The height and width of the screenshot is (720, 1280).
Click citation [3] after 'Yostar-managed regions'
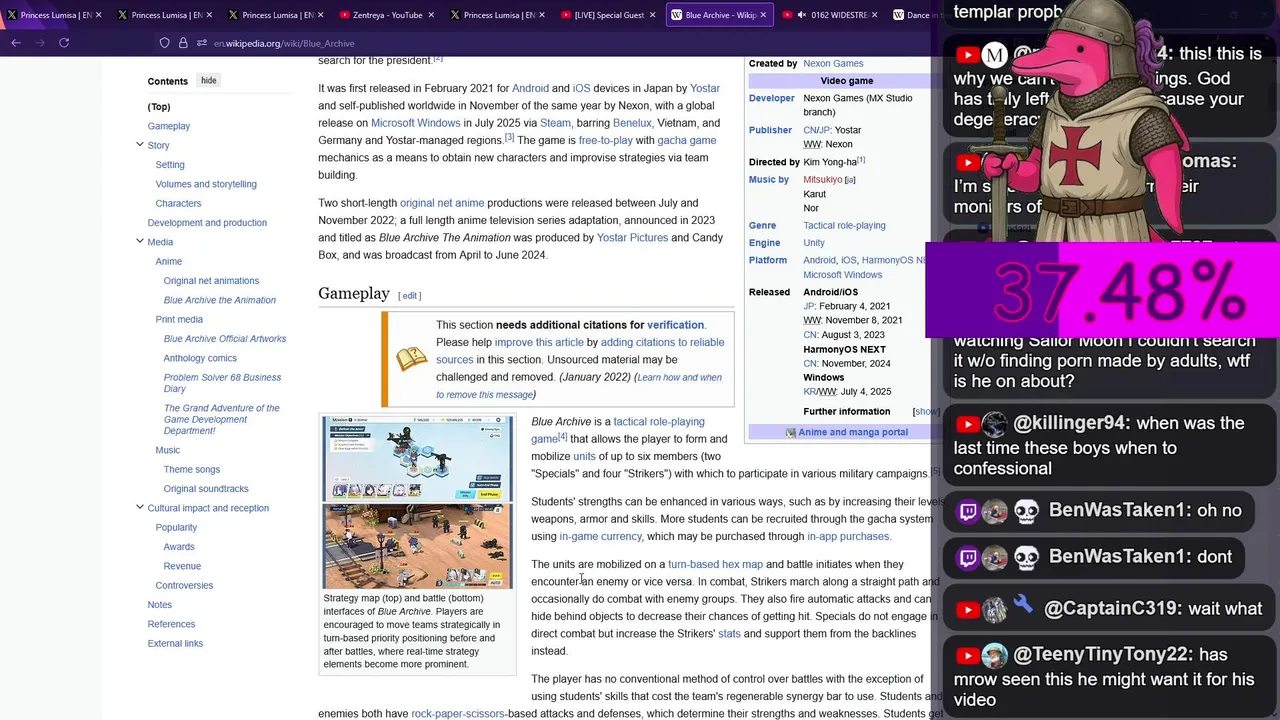509,138
